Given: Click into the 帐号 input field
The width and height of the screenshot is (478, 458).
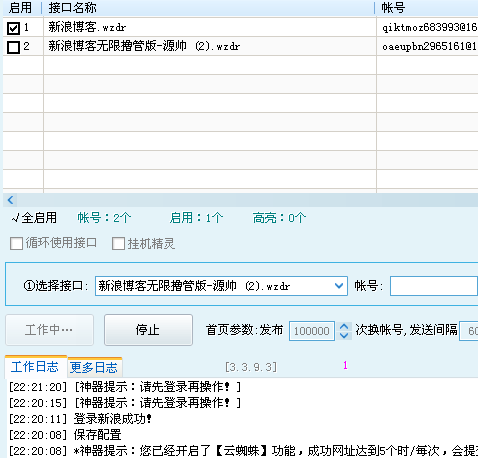Looking at the screenshot, I should [434, 286].
